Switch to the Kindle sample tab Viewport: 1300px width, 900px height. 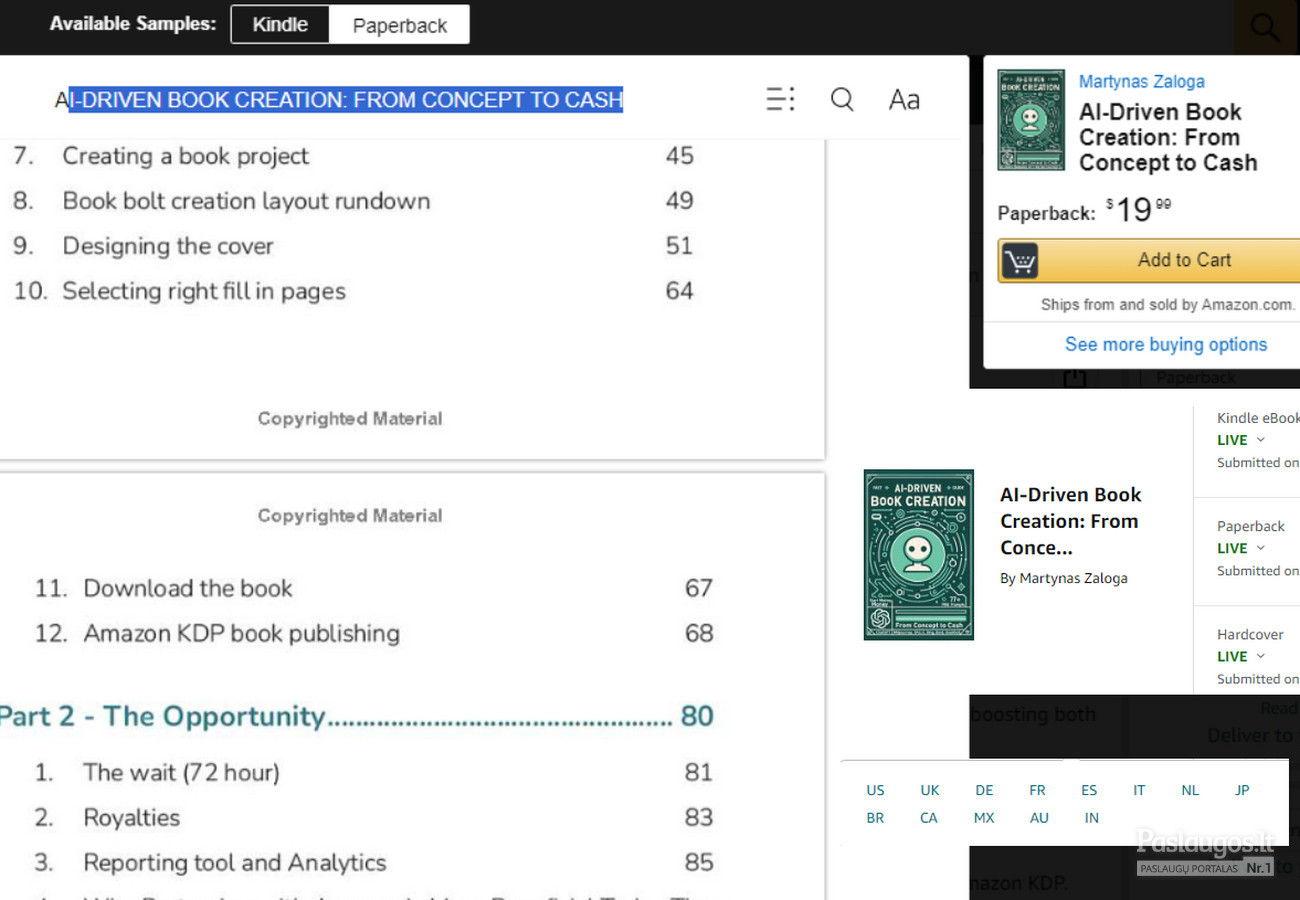280,25
